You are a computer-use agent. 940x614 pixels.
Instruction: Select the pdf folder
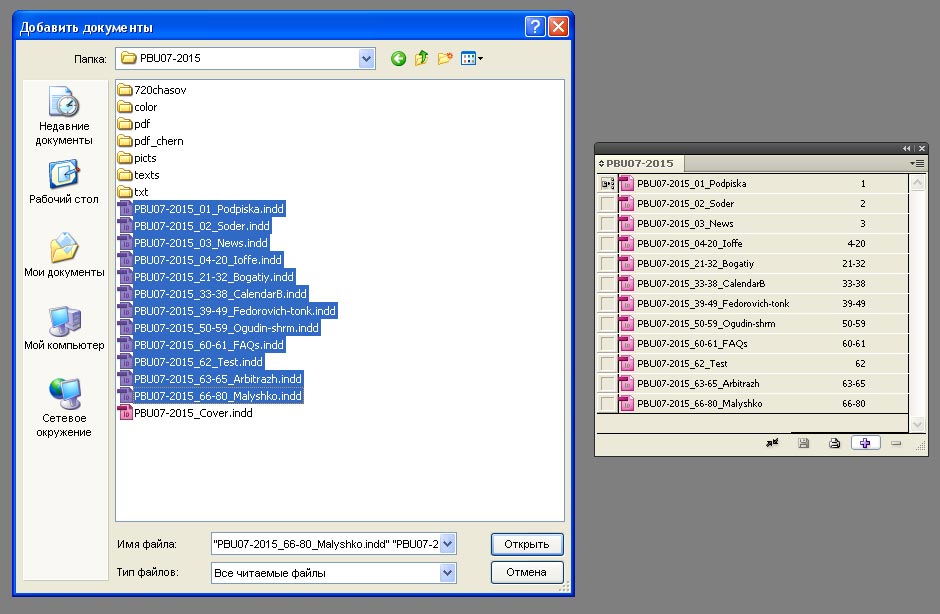(x=134, y=124)
